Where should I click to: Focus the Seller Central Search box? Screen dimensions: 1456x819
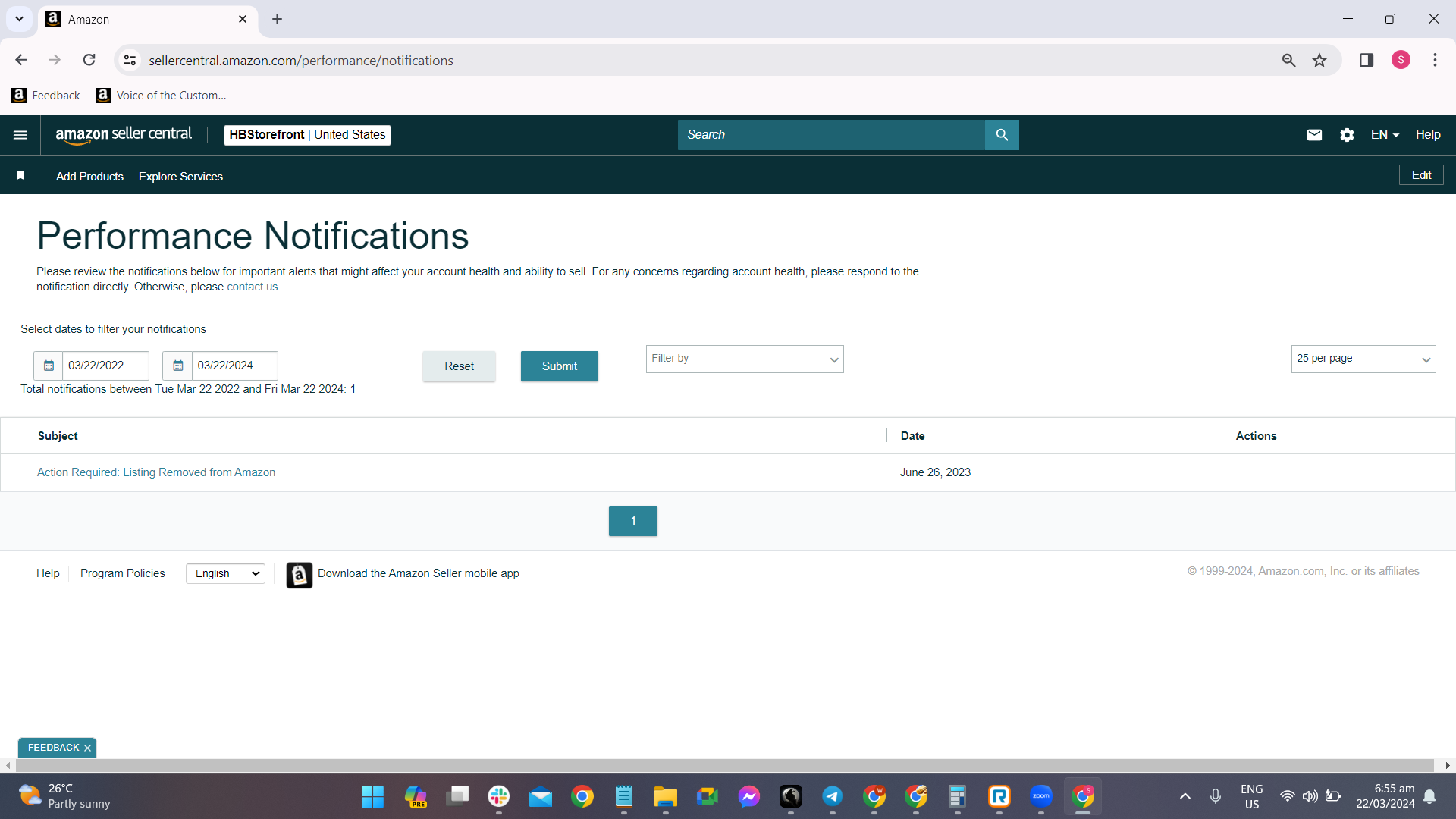pos(831,135)
